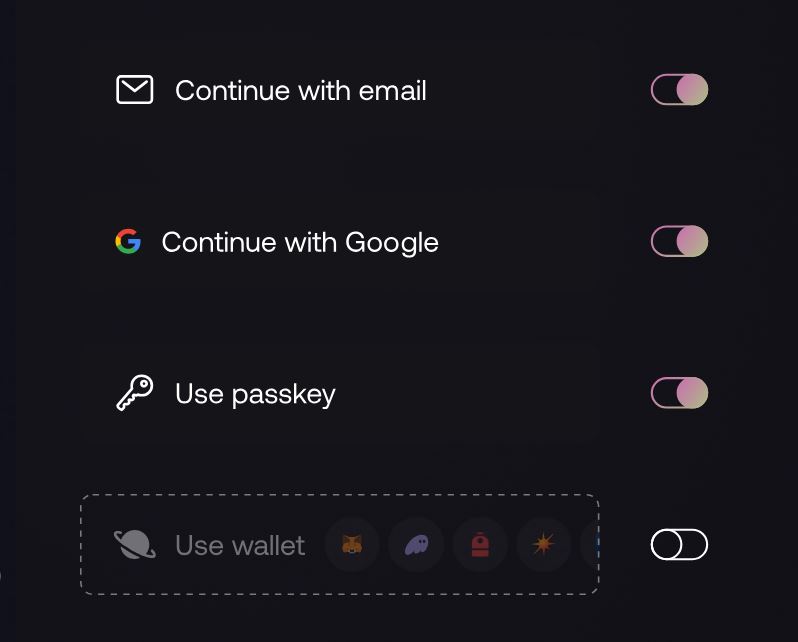Disable the Continue with email toggle

(x=679, y=90)
